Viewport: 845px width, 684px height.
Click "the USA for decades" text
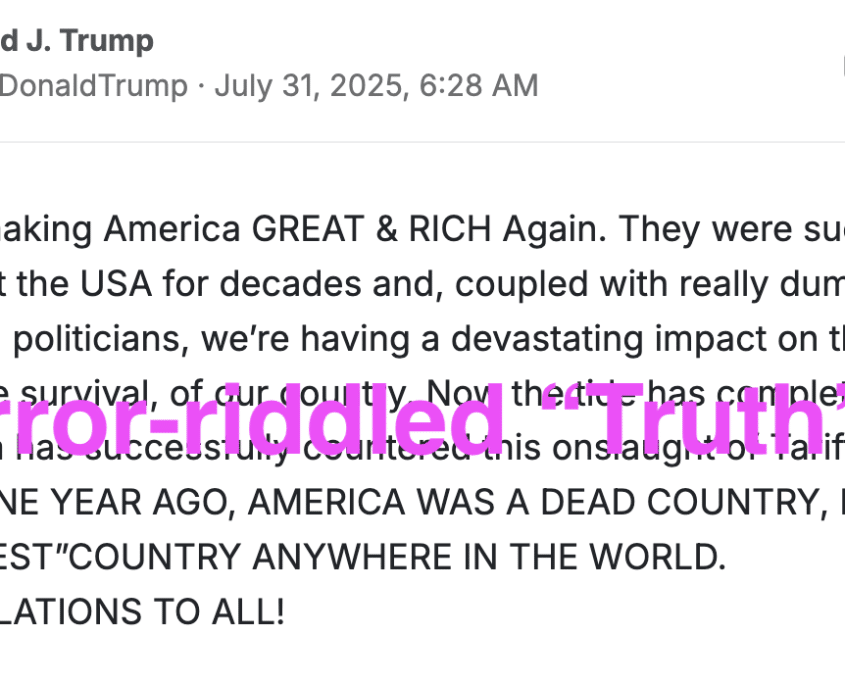pos(189,284)
